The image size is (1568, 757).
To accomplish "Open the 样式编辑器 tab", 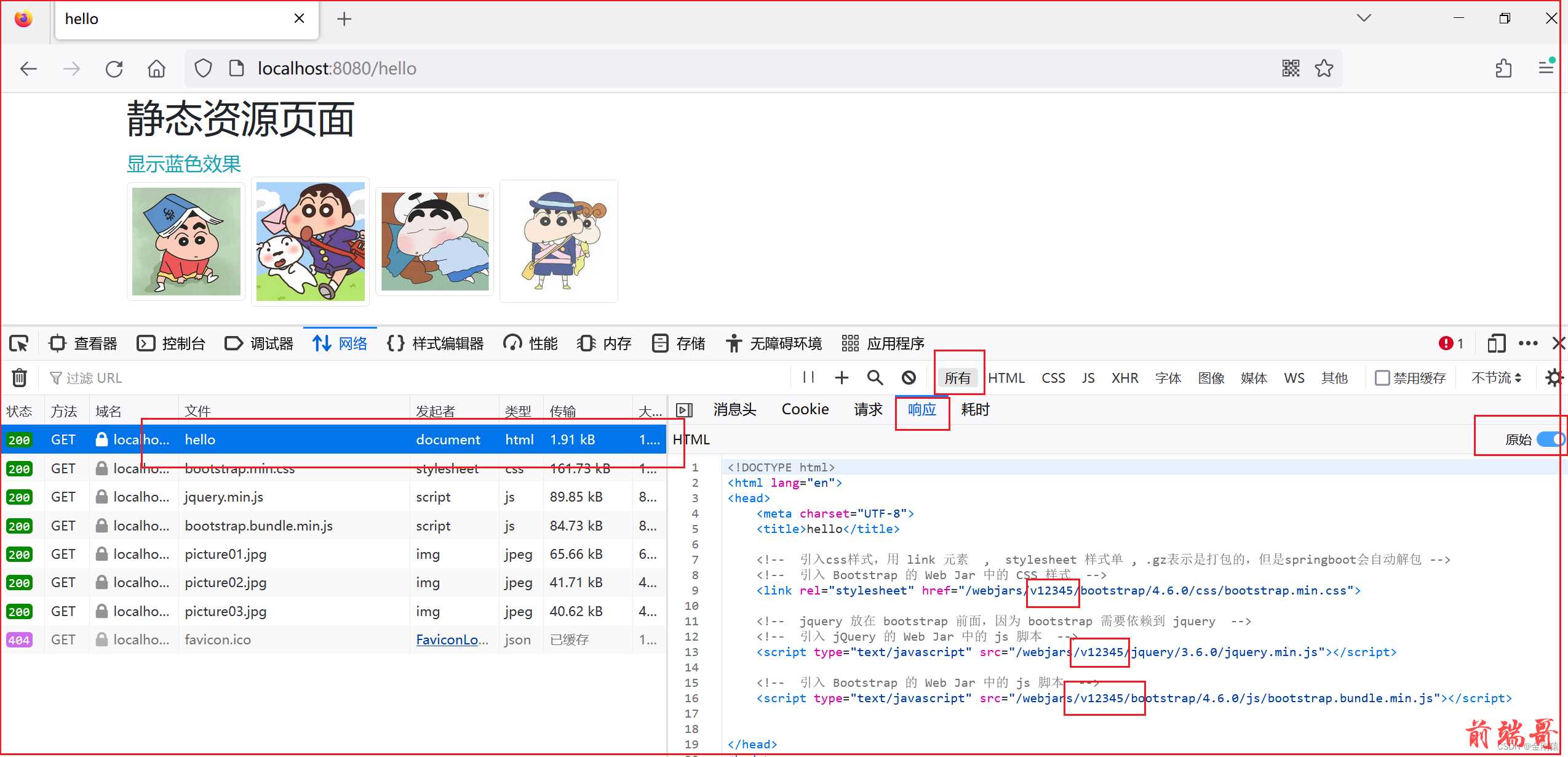I will click(436, 343).
